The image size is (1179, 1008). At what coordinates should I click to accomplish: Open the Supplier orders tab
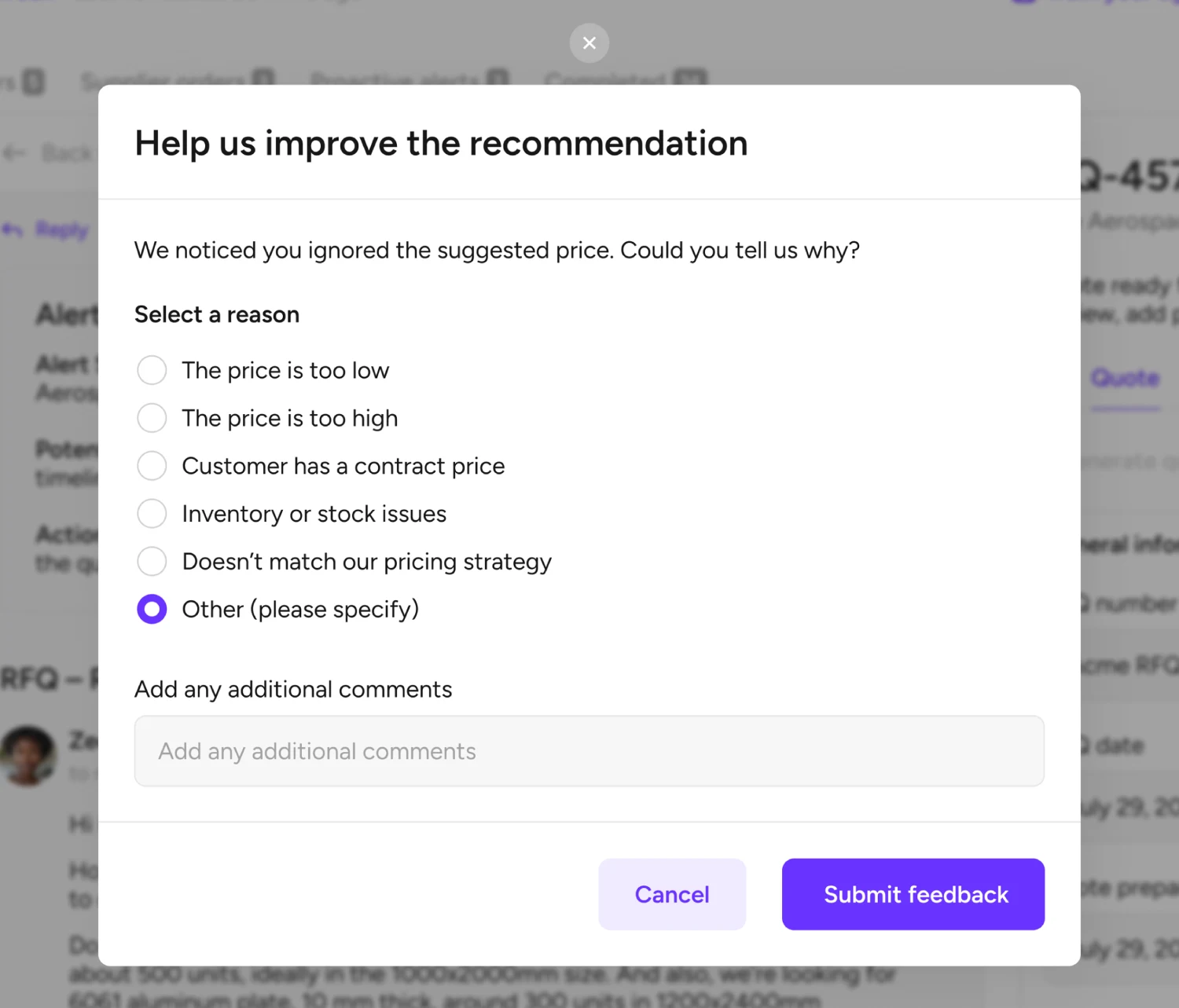[x=163, y=79]
